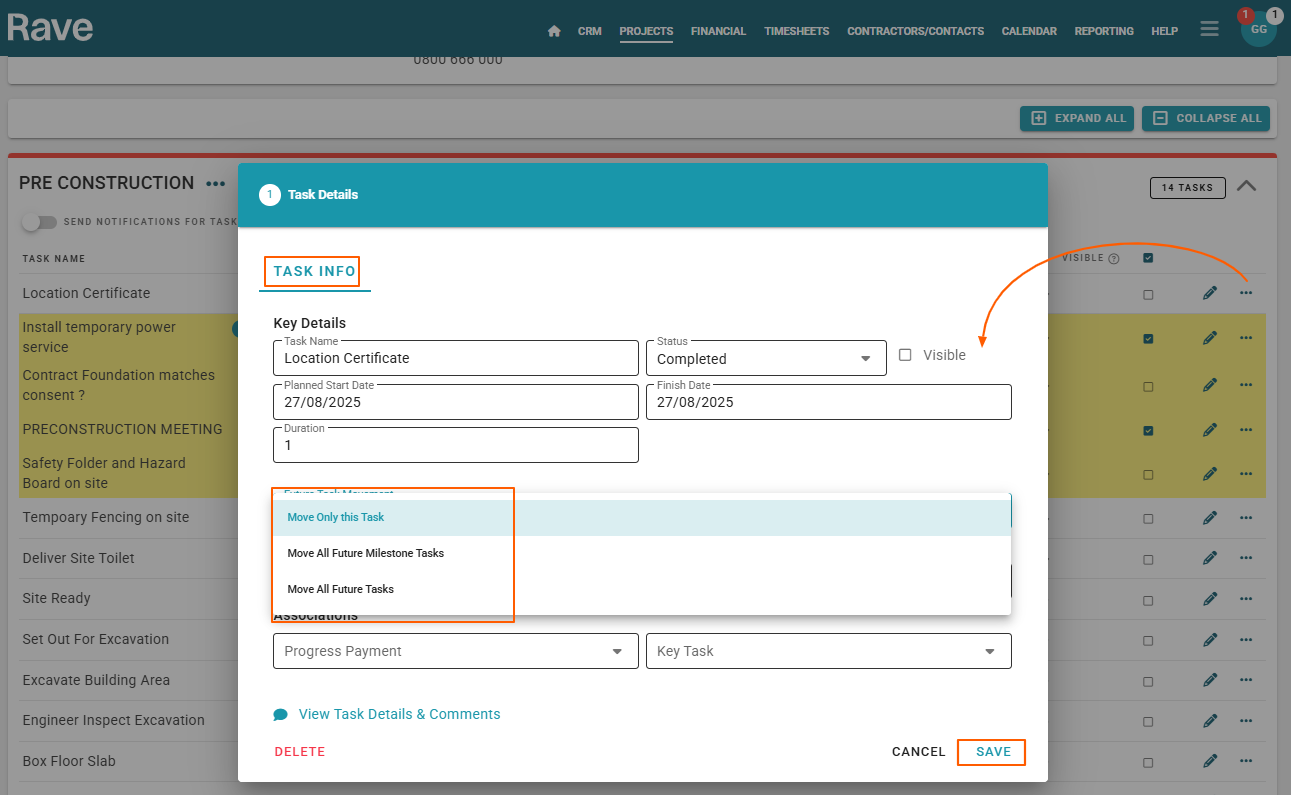1291x795 pixels.
Task: Open more options for Contract Foundation row
Action: pos(1245,385)
